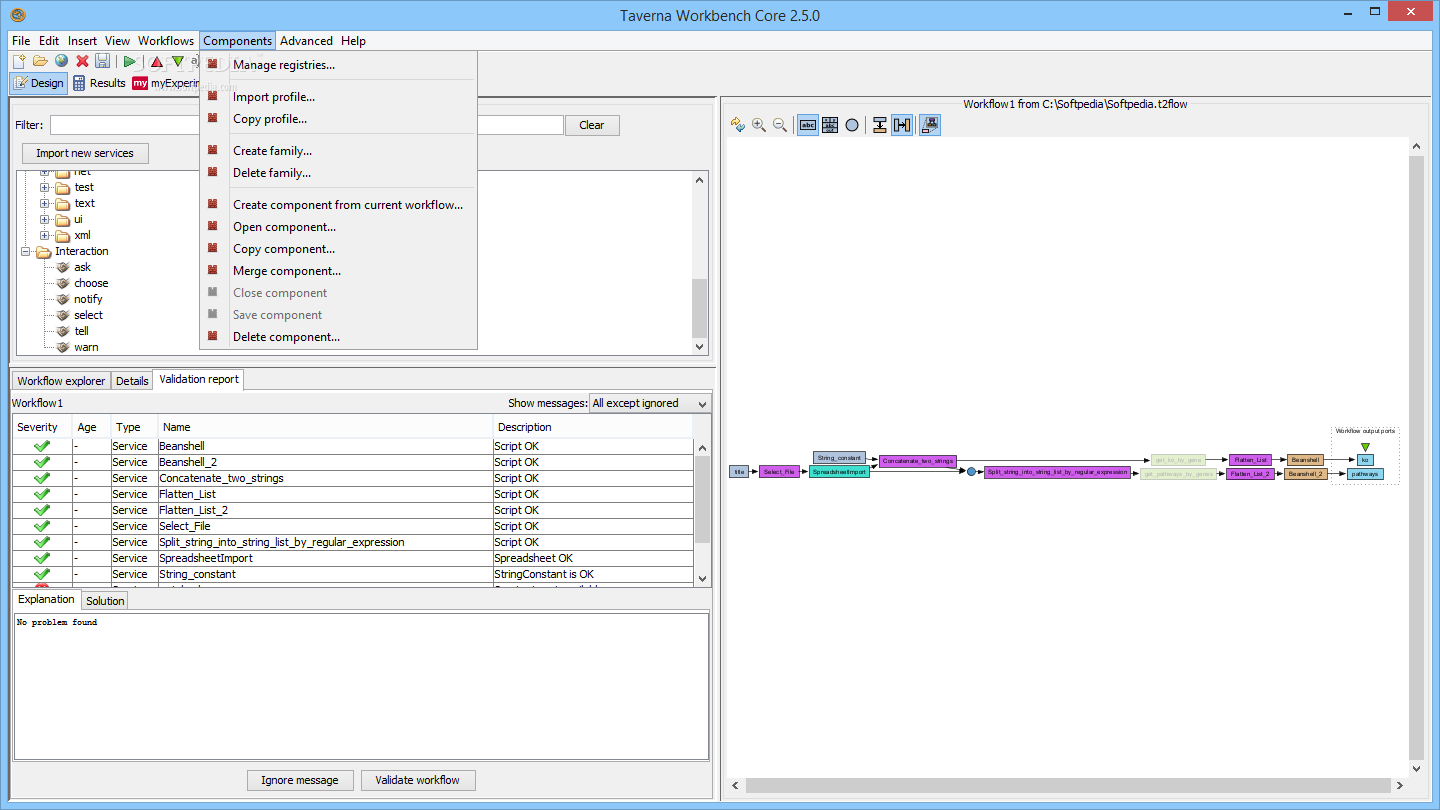The height and width of the screenshot is (810, 1440).
Task: Click the Ignore message button
Action: pos(300,780)
